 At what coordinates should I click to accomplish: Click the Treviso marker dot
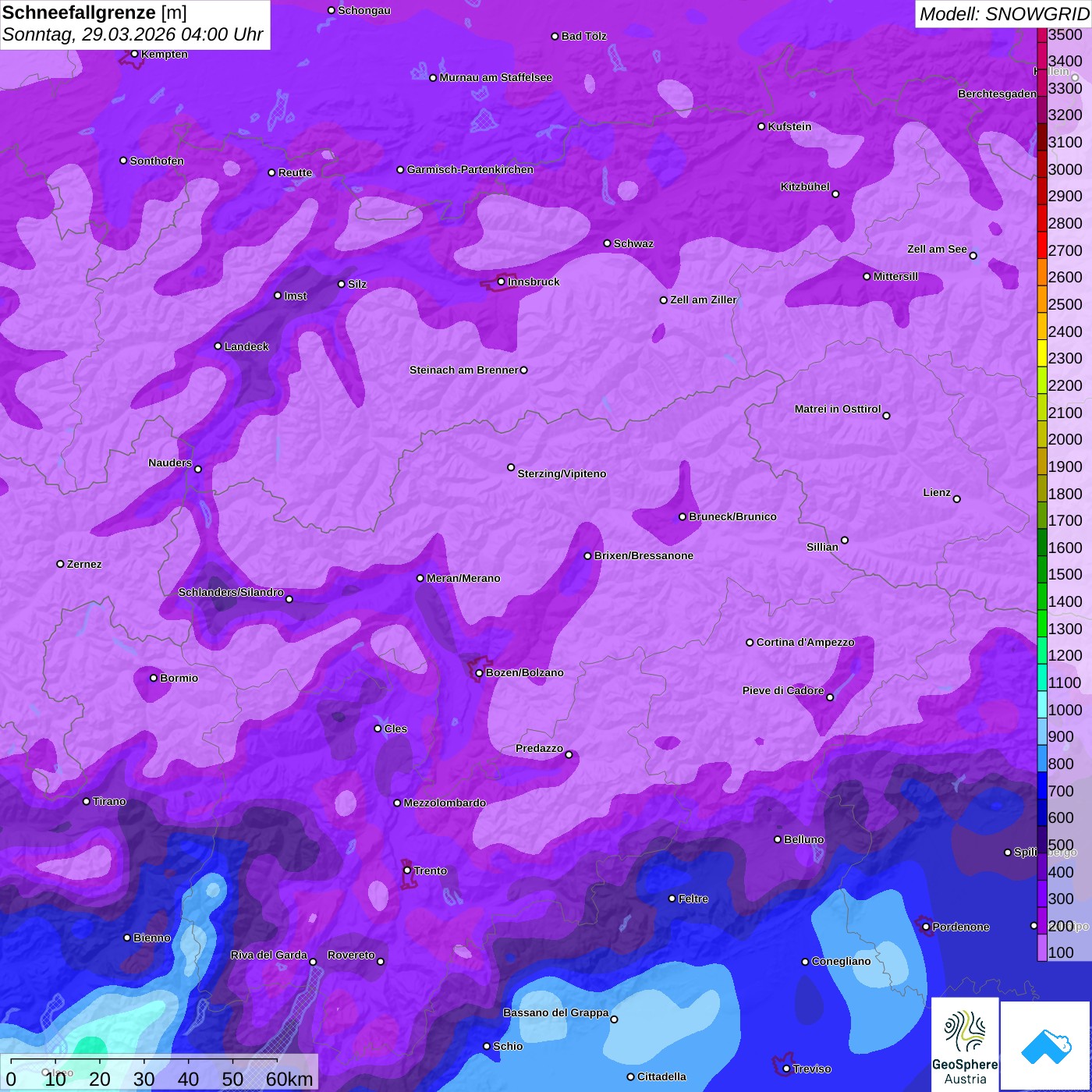[x=786, y=1069]
